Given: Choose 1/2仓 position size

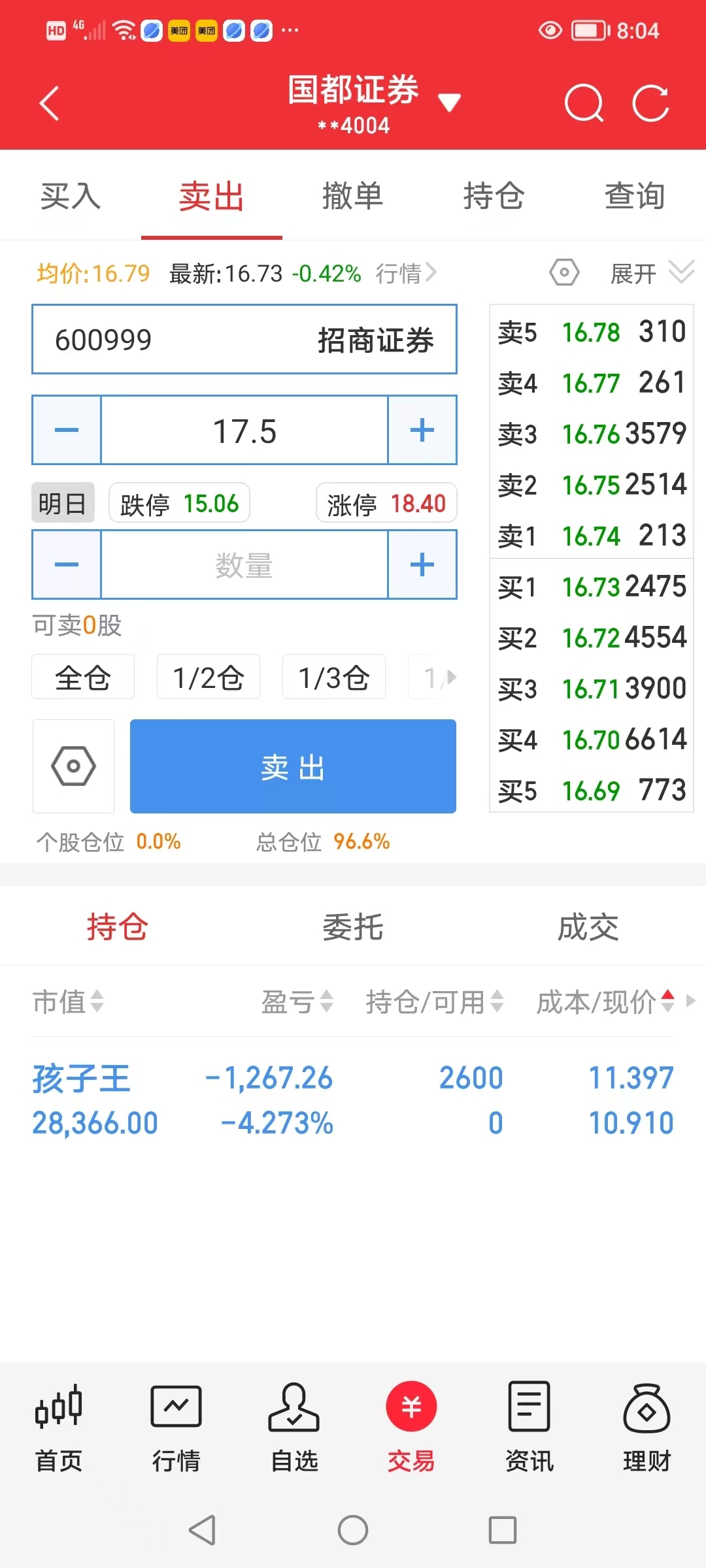Looking at the screenshot, I should point(209,677).
